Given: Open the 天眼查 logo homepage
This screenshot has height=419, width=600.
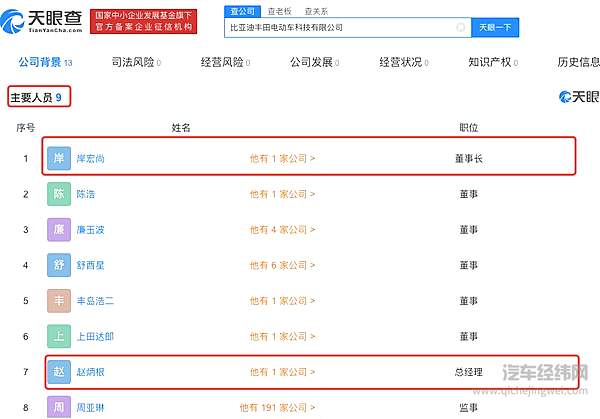Looking at the screenshot, I should 41,21.
